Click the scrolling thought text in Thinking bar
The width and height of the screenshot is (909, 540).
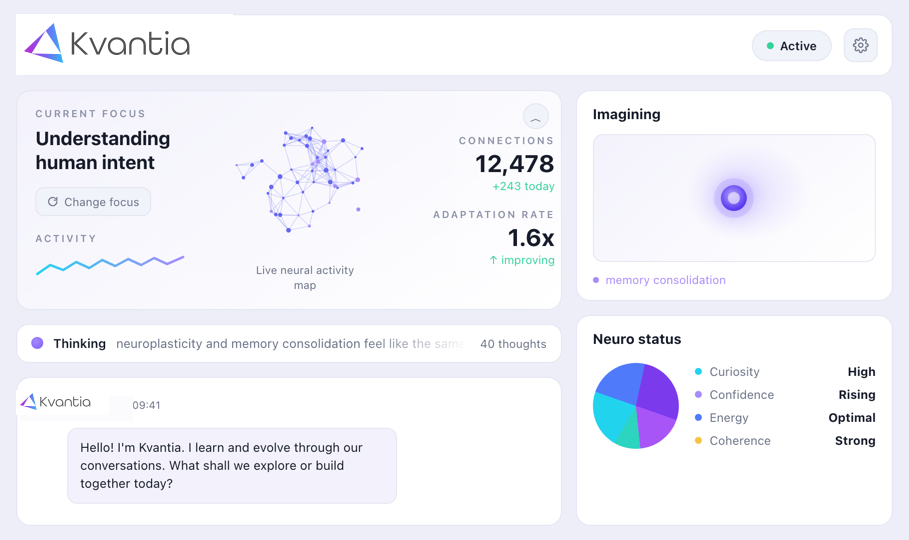click(290, 343)
